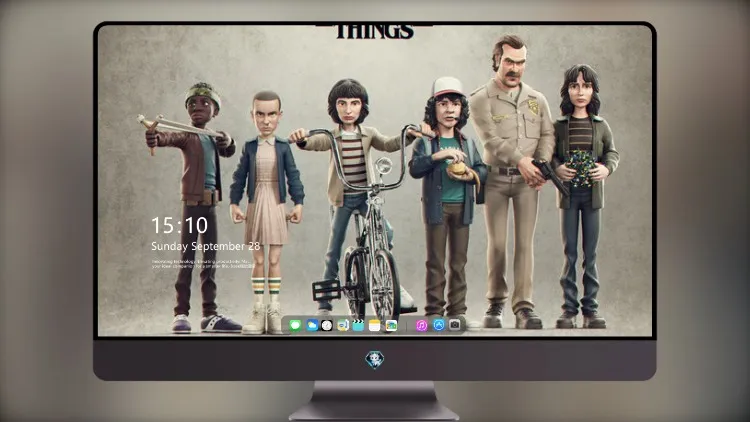Open the pink iTunes music app
This screenshot has height=422, width=750.
pyautogui.click(x=421, y=325)
